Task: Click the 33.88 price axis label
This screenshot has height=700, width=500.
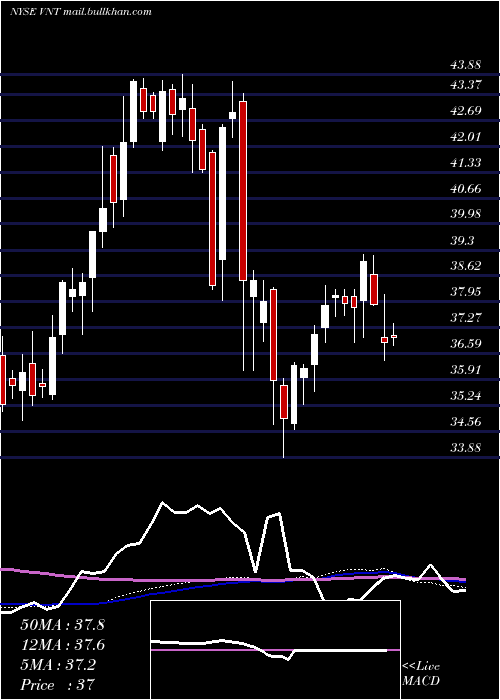Action: click(466, 447)
